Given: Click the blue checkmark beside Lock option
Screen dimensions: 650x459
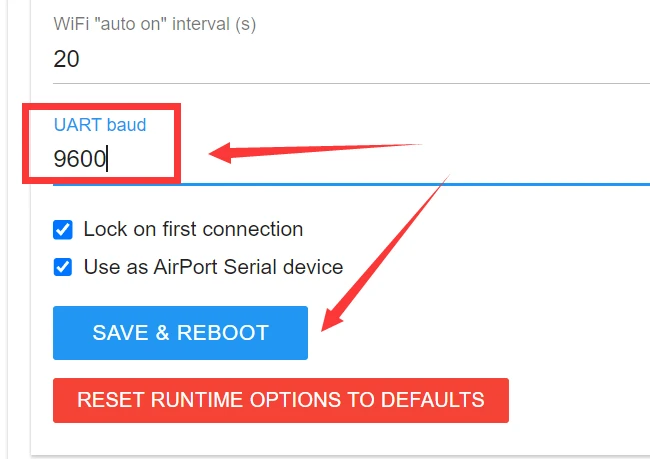Looking at the screenshot, I should tap(63, 230).
